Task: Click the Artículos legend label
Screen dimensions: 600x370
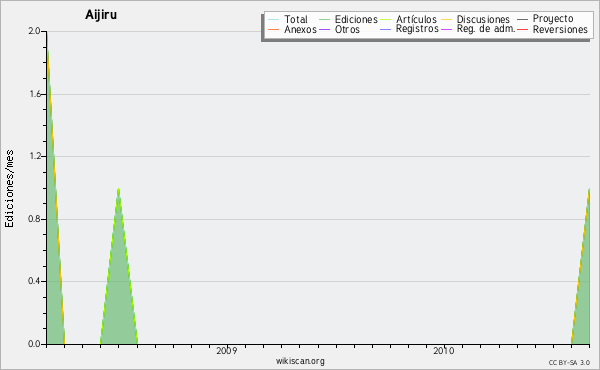Action: (x=416, y=19)
